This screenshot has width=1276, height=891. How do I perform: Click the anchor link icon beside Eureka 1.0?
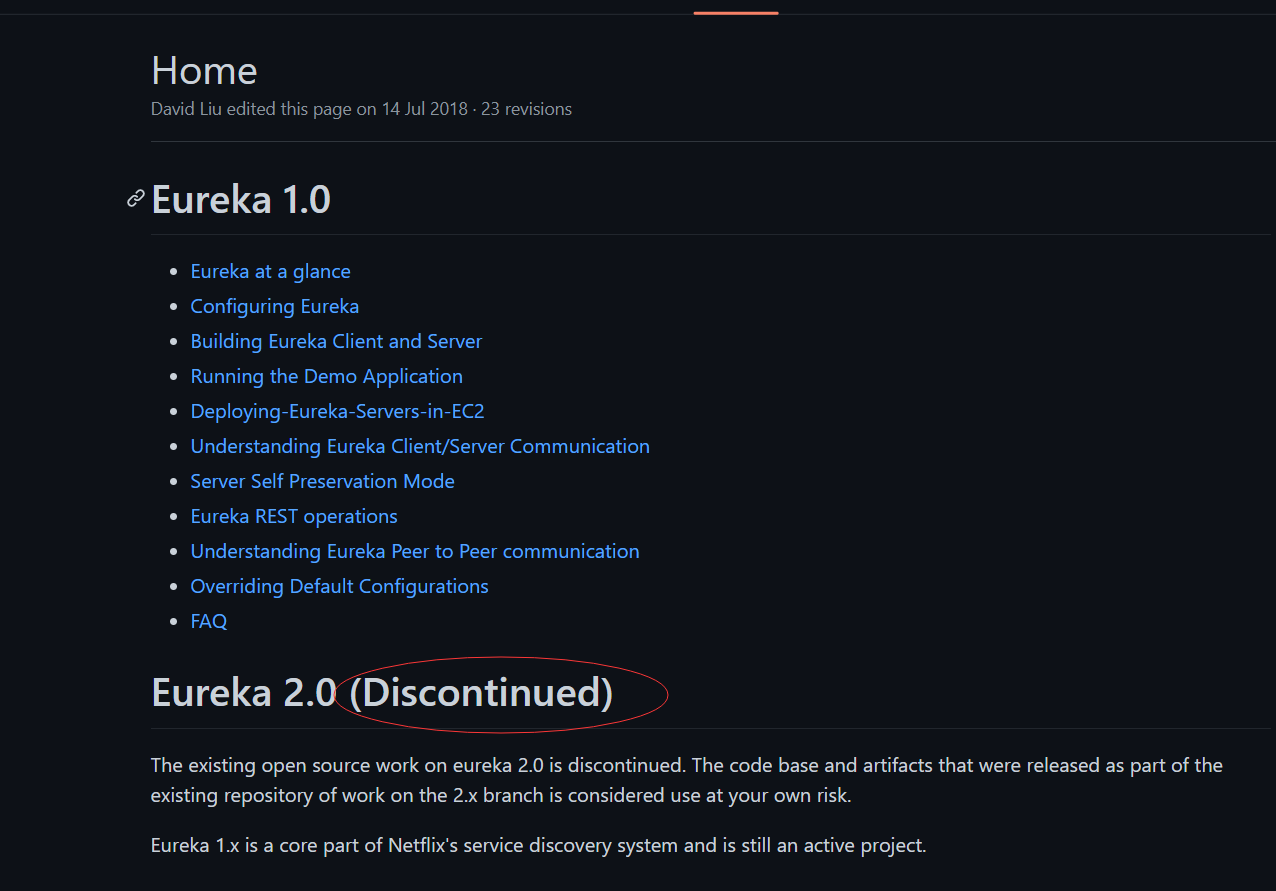[136, 199]
